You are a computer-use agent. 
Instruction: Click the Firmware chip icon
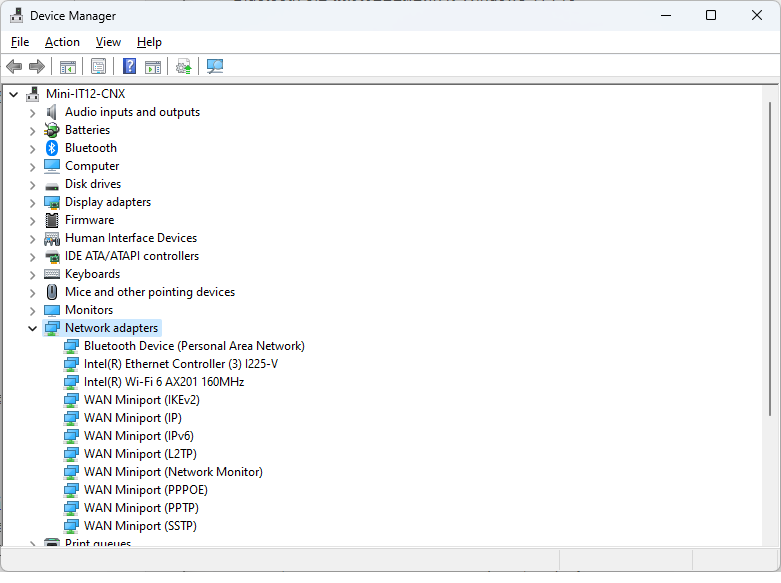pyautogui.click(x=52, y=220)
